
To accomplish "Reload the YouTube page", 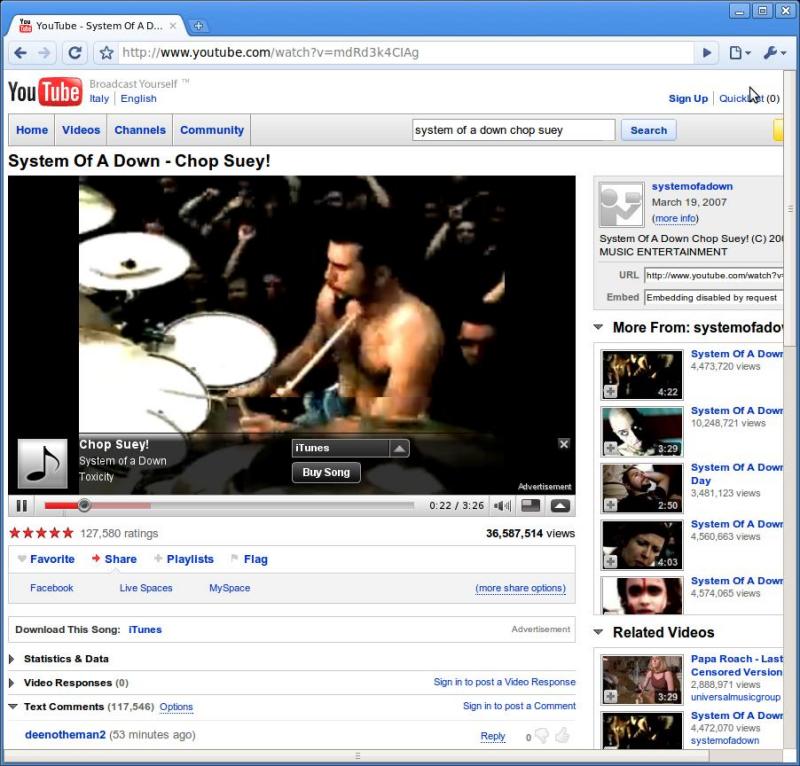I will pyautogui.click(x=74, y=53).
